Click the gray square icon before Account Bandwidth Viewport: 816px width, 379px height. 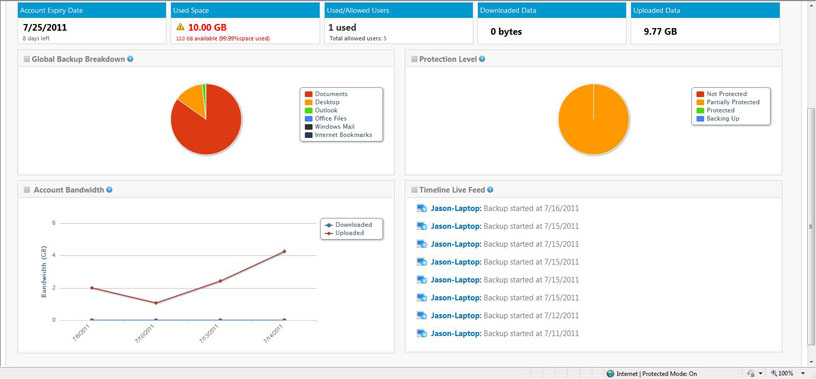(x=27, y=190)
